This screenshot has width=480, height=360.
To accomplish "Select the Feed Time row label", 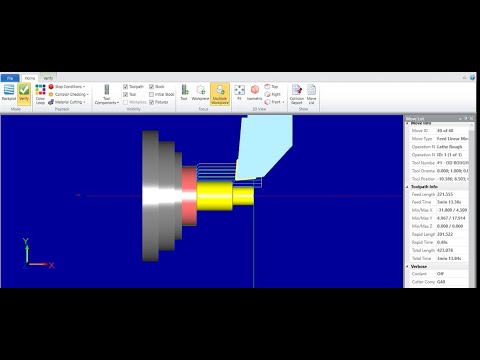I will tap(421, 202).
